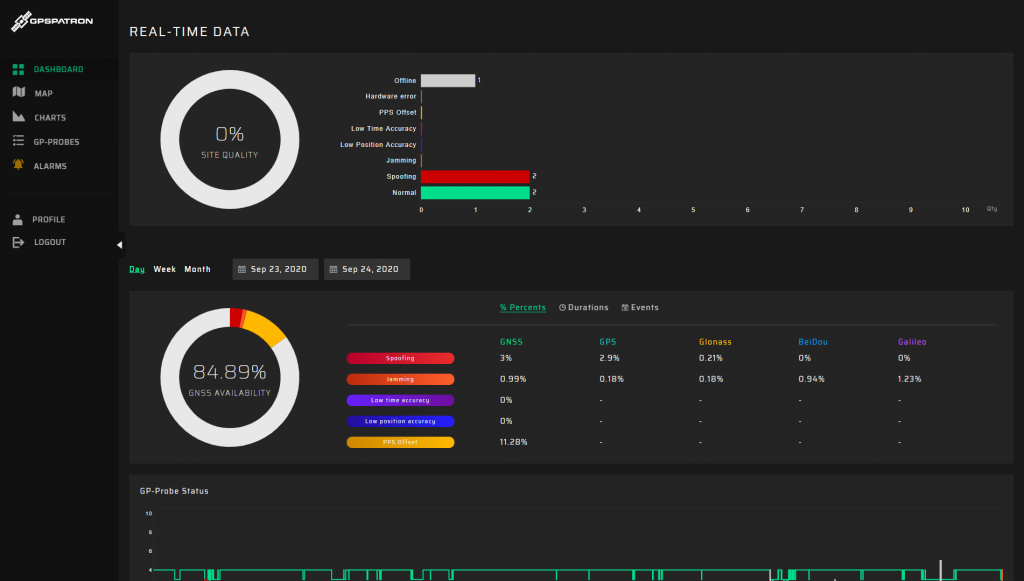Click the GNSS Availability donut chart
This screenshot has width=1024, height=581.
[230, 377]
